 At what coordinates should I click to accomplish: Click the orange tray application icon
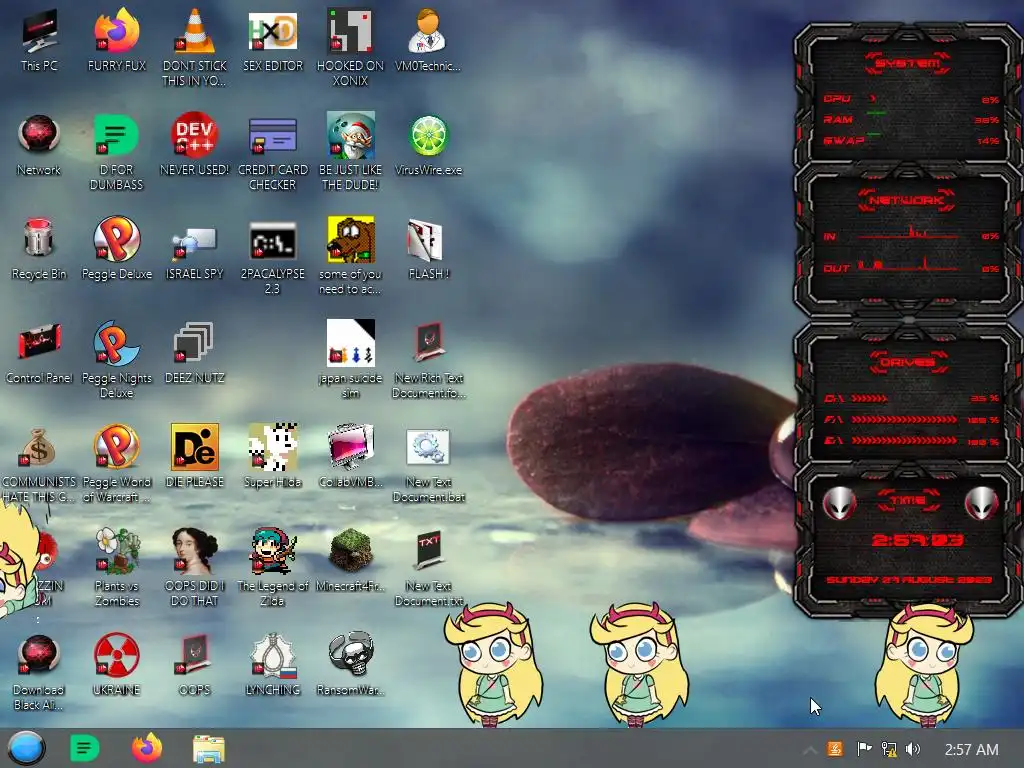pos(835,749)
